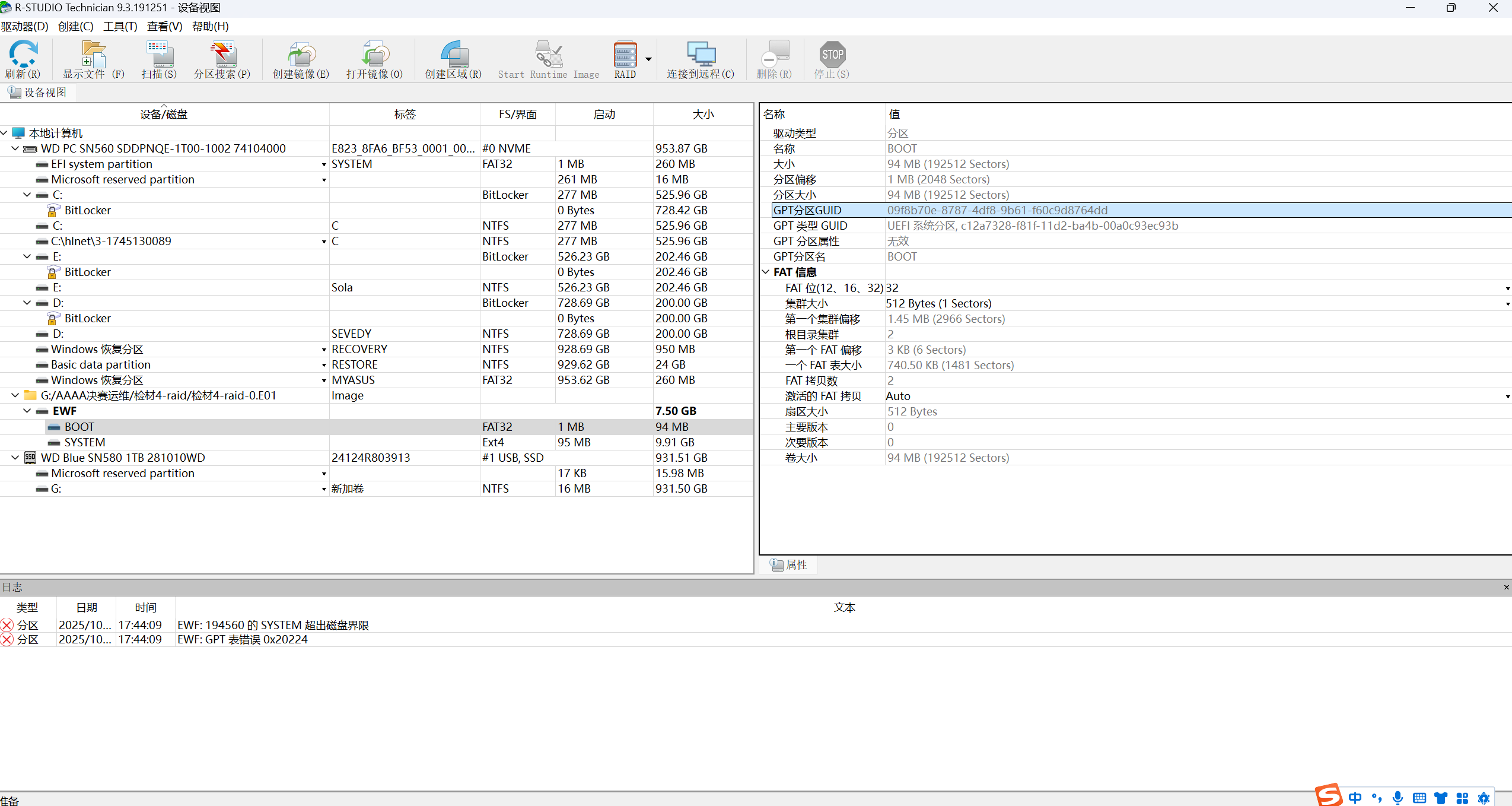Start 扫描 scan from the toolbar
The image size is (1512, 806).
pyautogui.click(x=159, y=55)
